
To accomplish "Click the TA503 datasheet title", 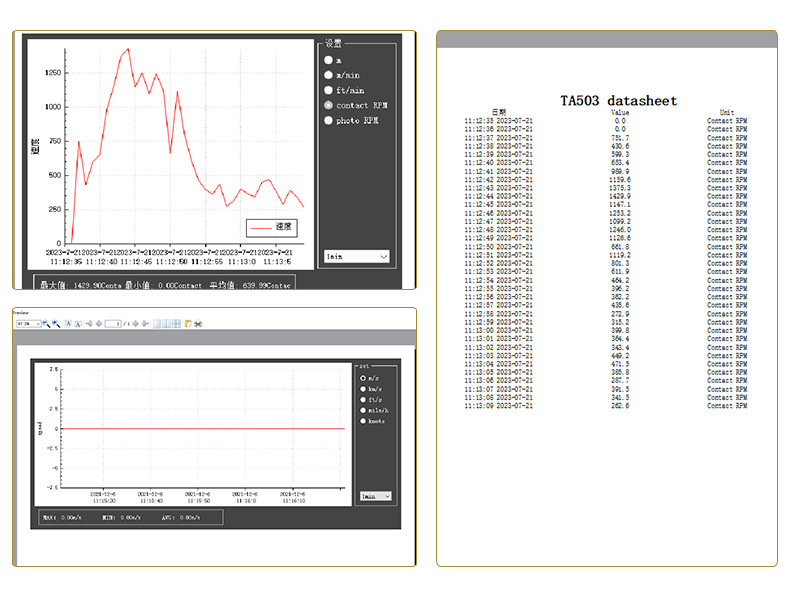I will click(619, 101).
